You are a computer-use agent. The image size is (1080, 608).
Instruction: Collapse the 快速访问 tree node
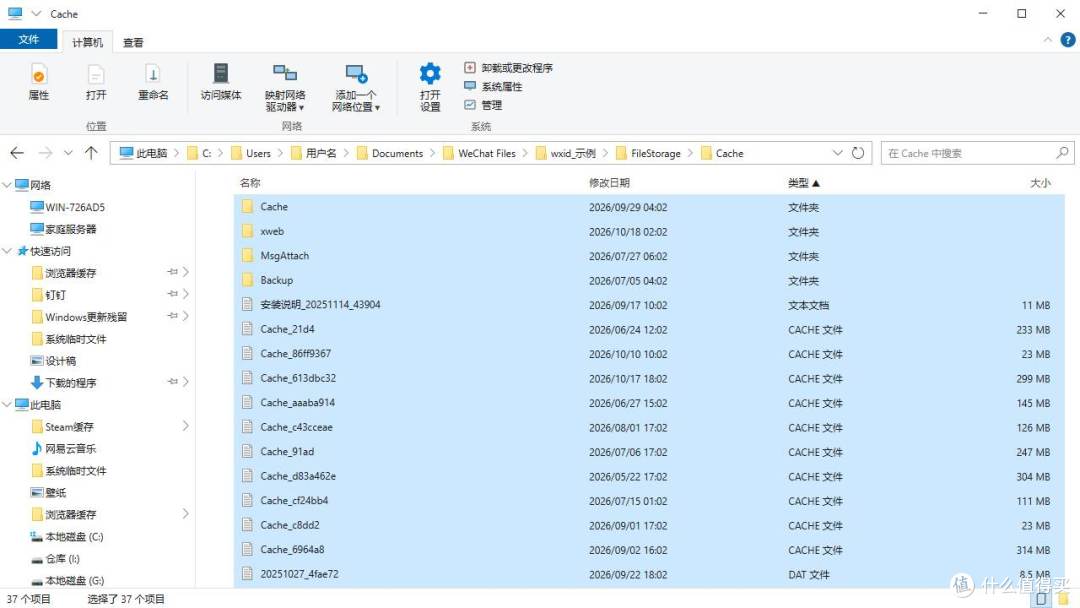coord(7,251)
